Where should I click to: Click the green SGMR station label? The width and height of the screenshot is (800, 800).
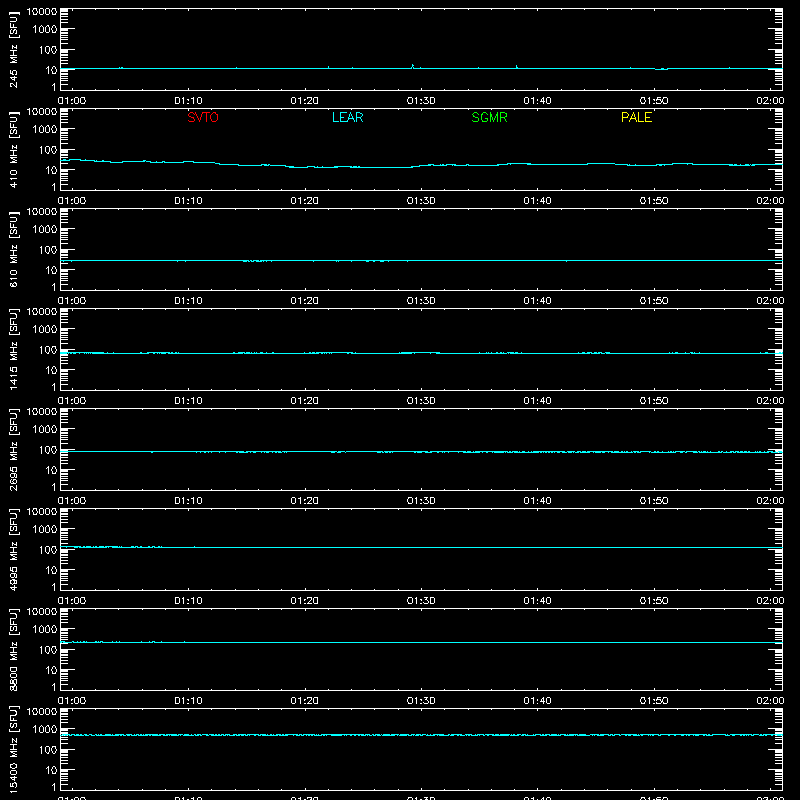489,117
